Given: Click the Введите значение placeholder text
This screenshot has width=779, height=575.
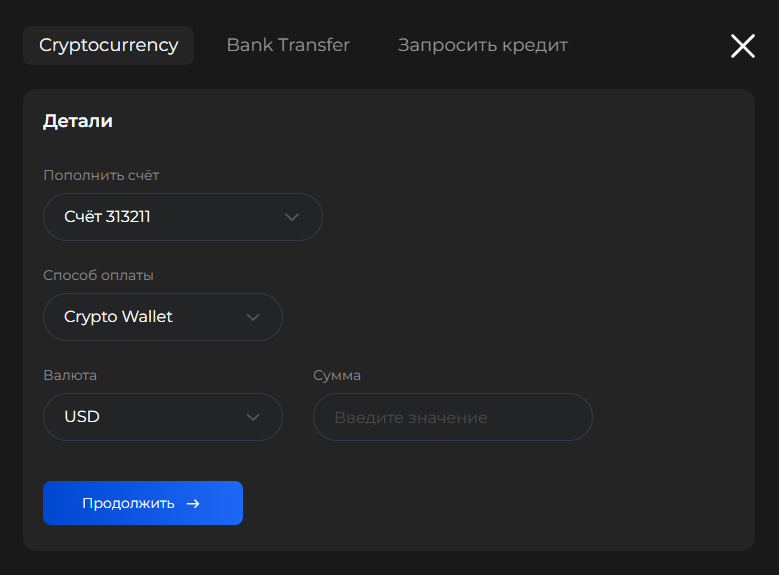Looking at the screenshot, I should pyautogui.click(x=411, y=417).
